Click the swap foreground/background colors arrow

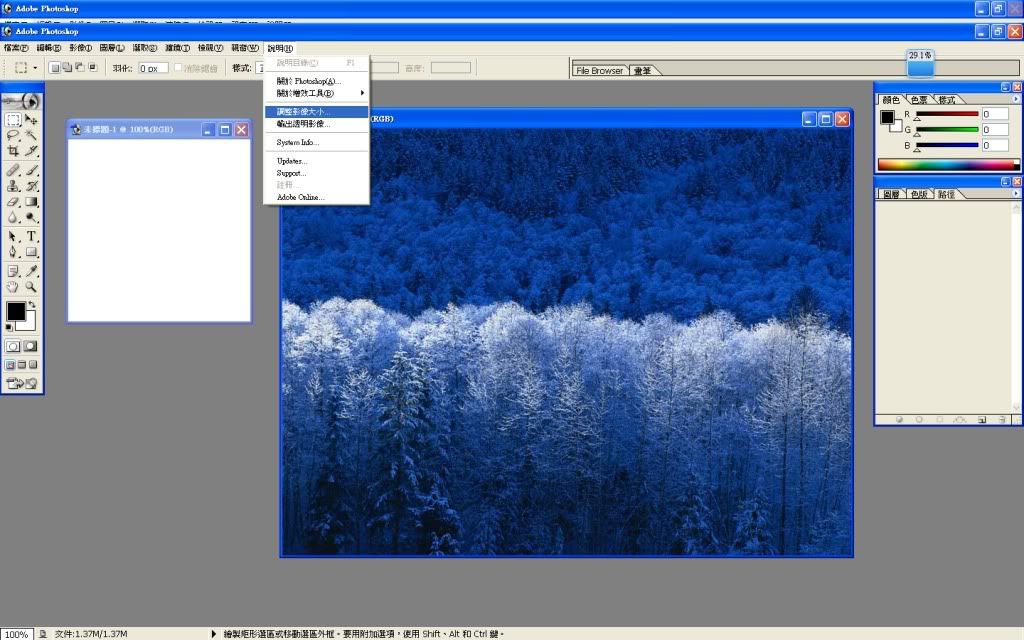(x=32, y=305)
